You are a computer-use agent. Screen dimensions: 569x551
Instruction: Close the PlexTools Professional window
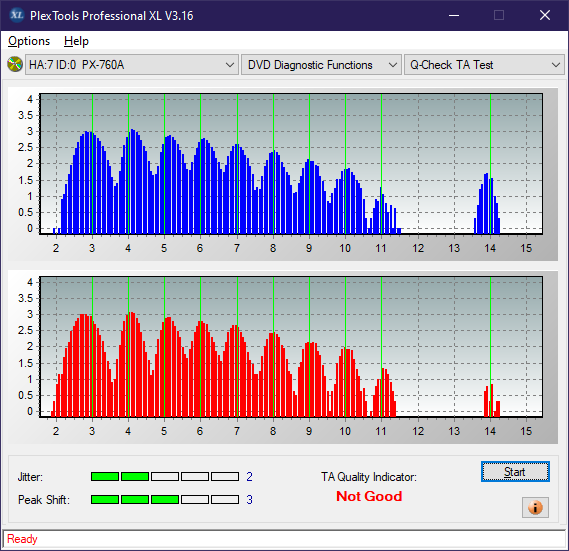pos(544,15)
